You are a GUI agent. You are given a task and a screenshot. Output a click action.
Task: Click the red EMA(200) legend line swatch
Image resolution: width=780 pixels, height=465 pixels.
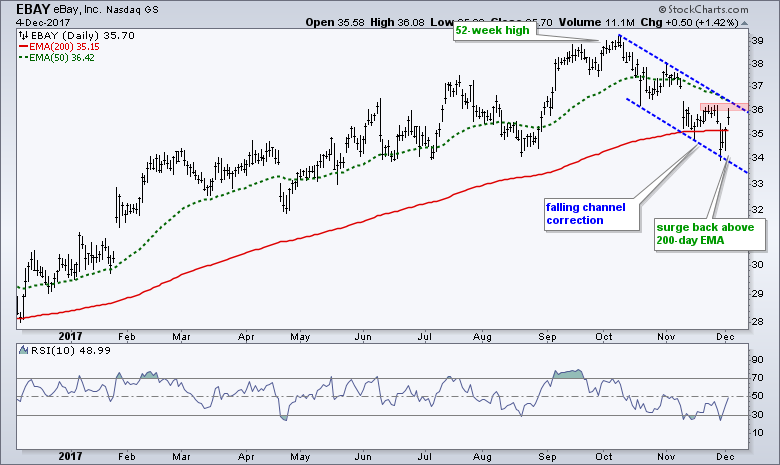point(23,46)
